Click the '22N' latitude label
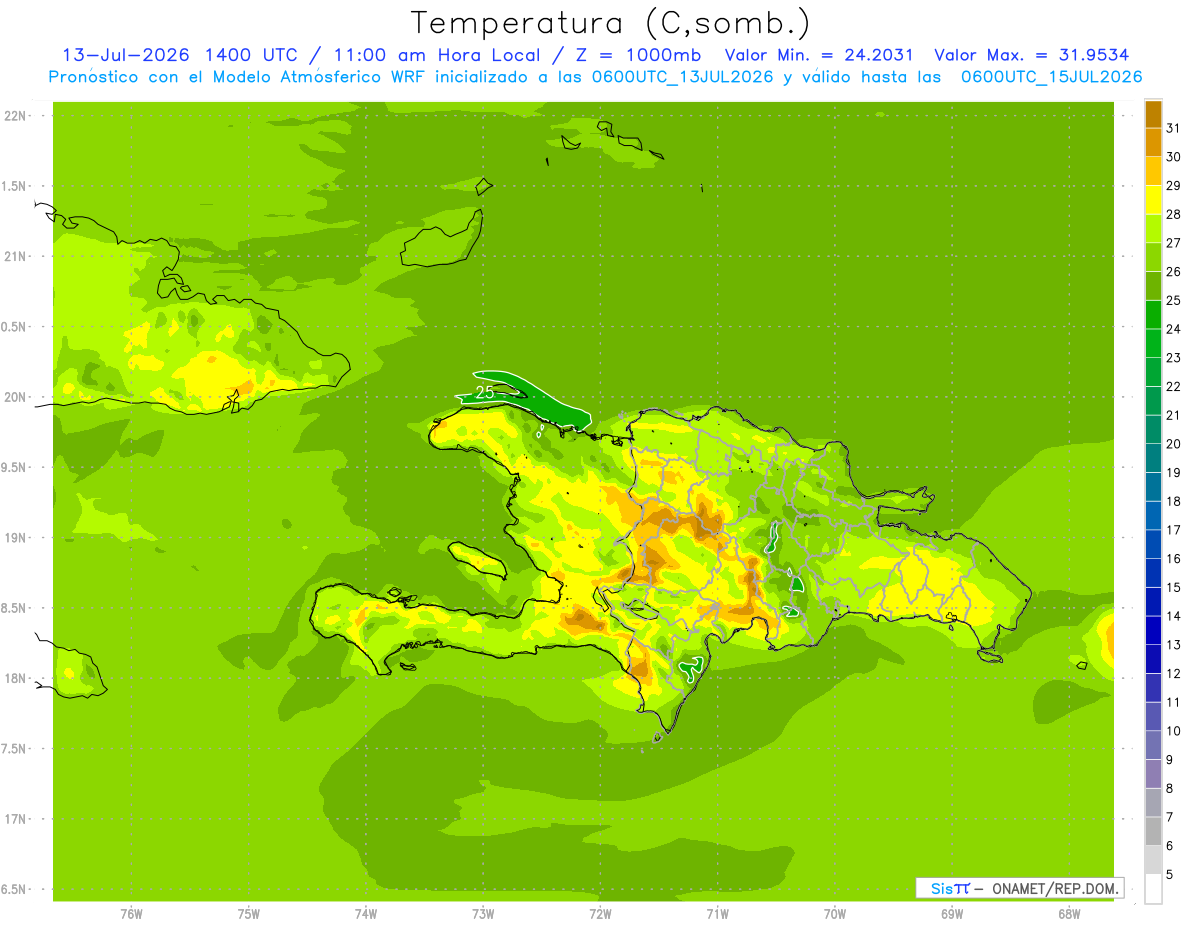This screenshot has height=927, width=1200. coord(14,115)
